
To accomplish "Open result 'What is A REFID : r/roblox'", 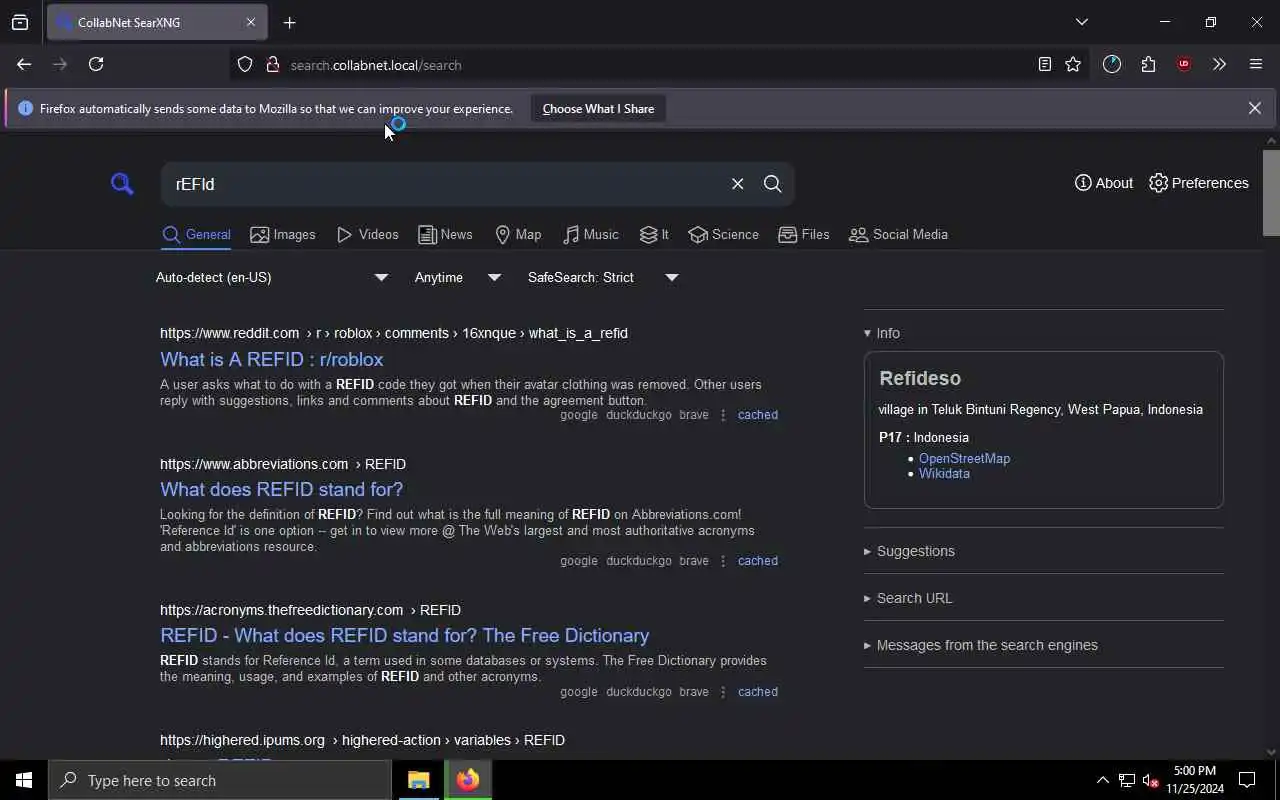I will click(271, 359).
